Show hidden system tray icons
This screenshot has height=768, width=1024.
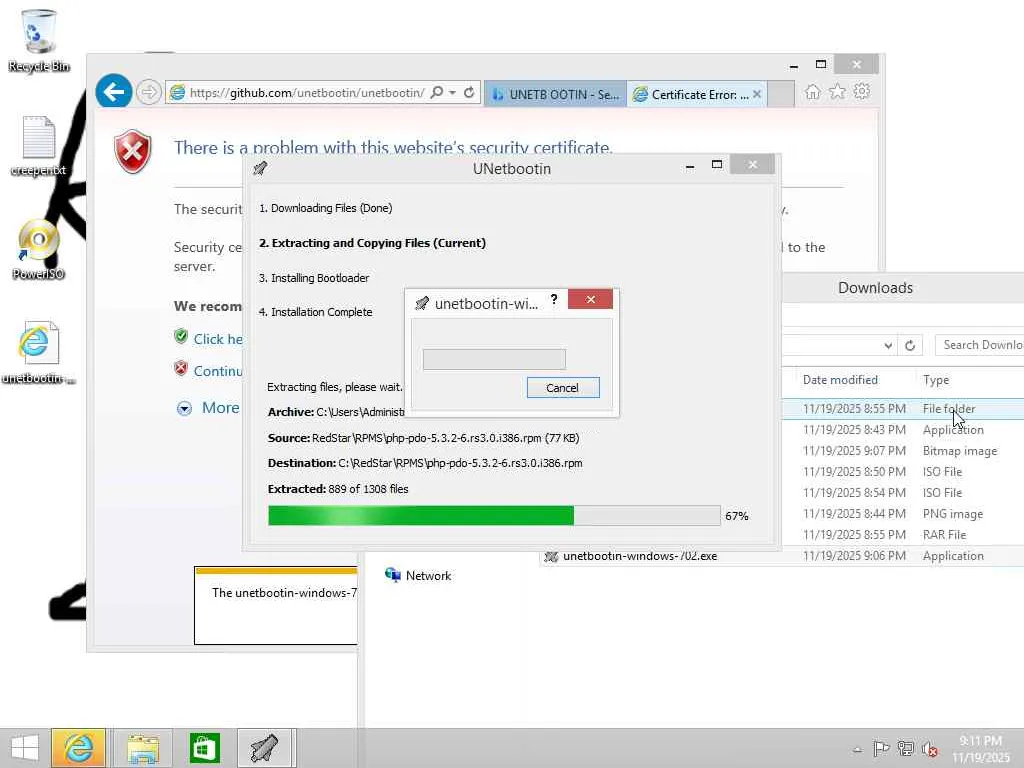[857, 749]
